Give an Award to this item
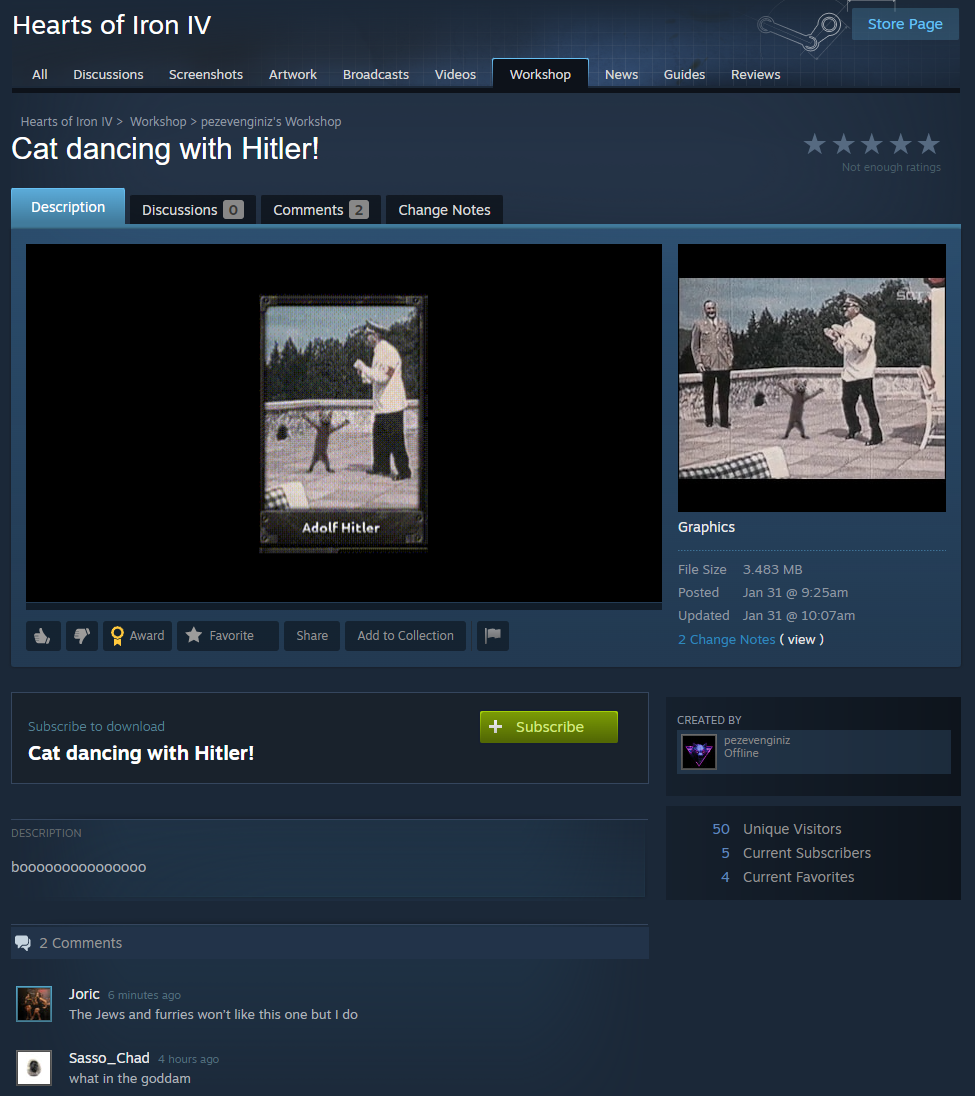This screenshot has width=975, height=1096. point(137,635)
